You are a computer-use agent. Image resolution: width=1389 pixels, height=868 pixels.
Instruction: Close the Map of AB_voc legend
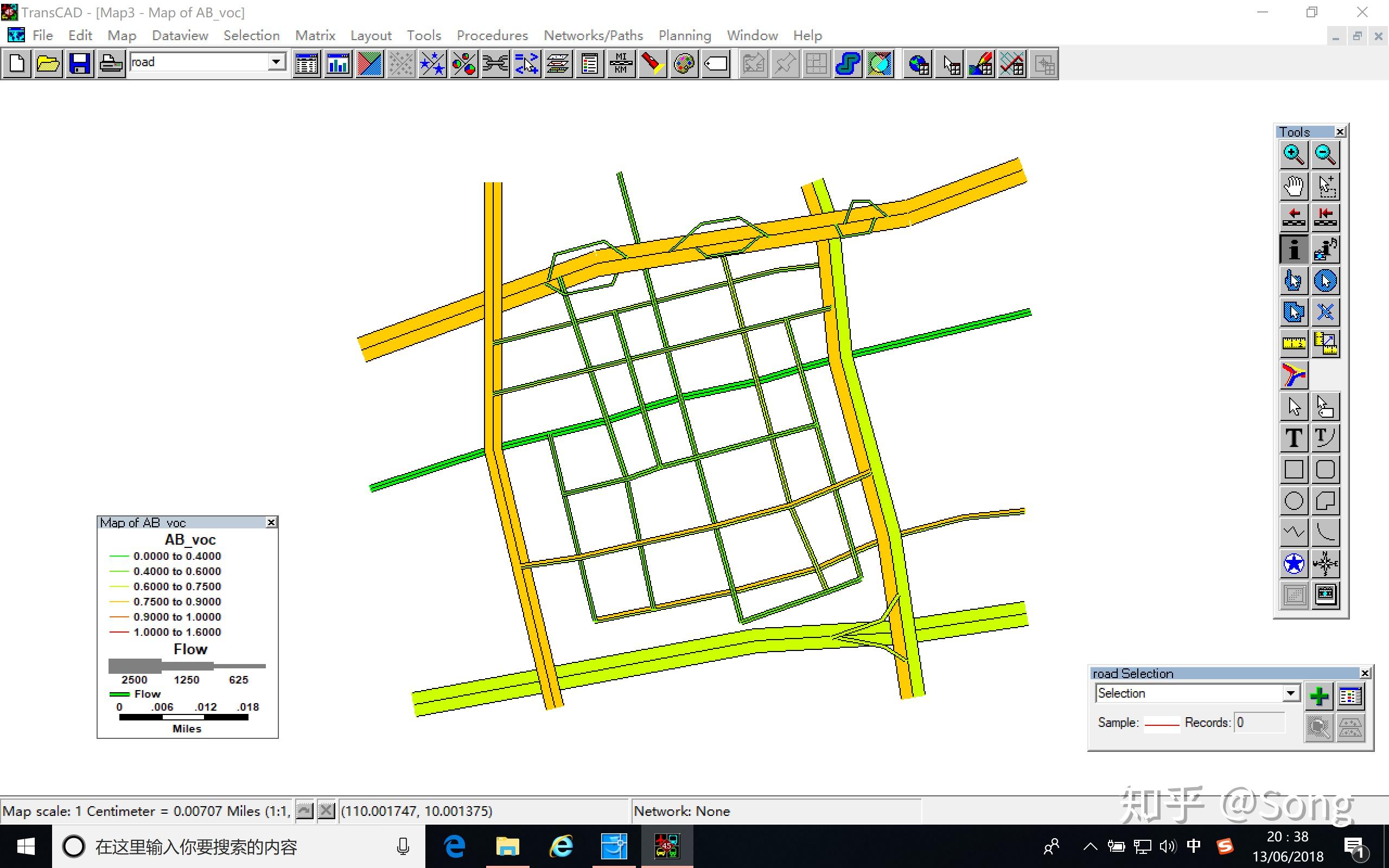point(271,522)
